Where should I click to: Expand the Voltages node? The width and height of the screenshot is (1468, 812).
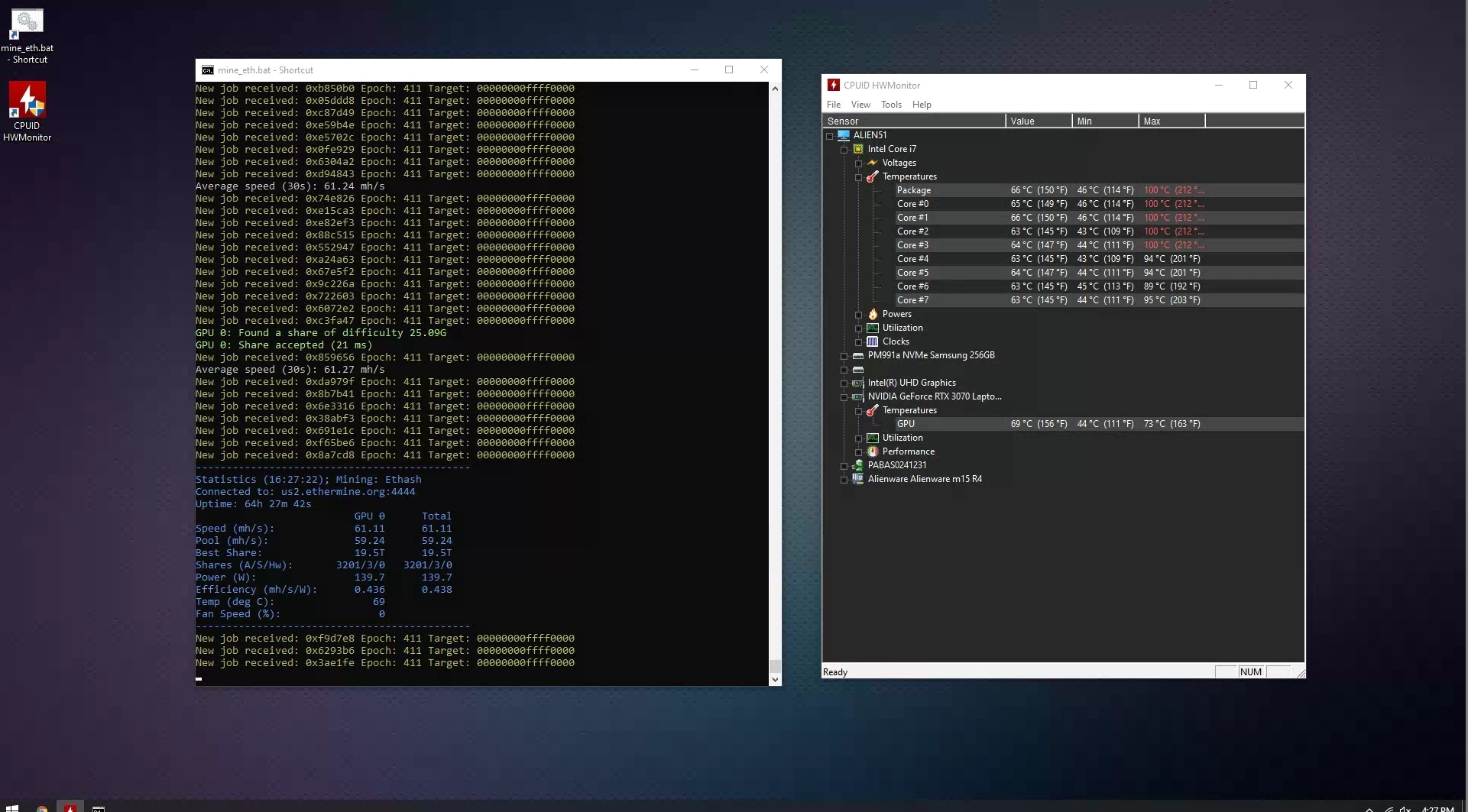click(x=858, y=163)
